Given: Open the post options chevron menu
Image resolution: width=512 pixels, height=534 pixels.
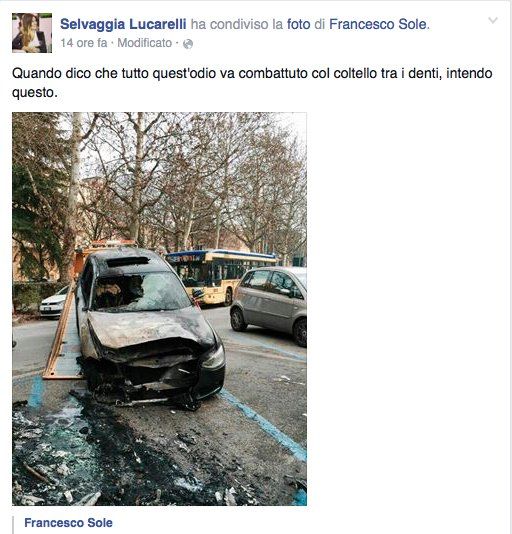Looking at the screenshot, I should tap(493, 20).
